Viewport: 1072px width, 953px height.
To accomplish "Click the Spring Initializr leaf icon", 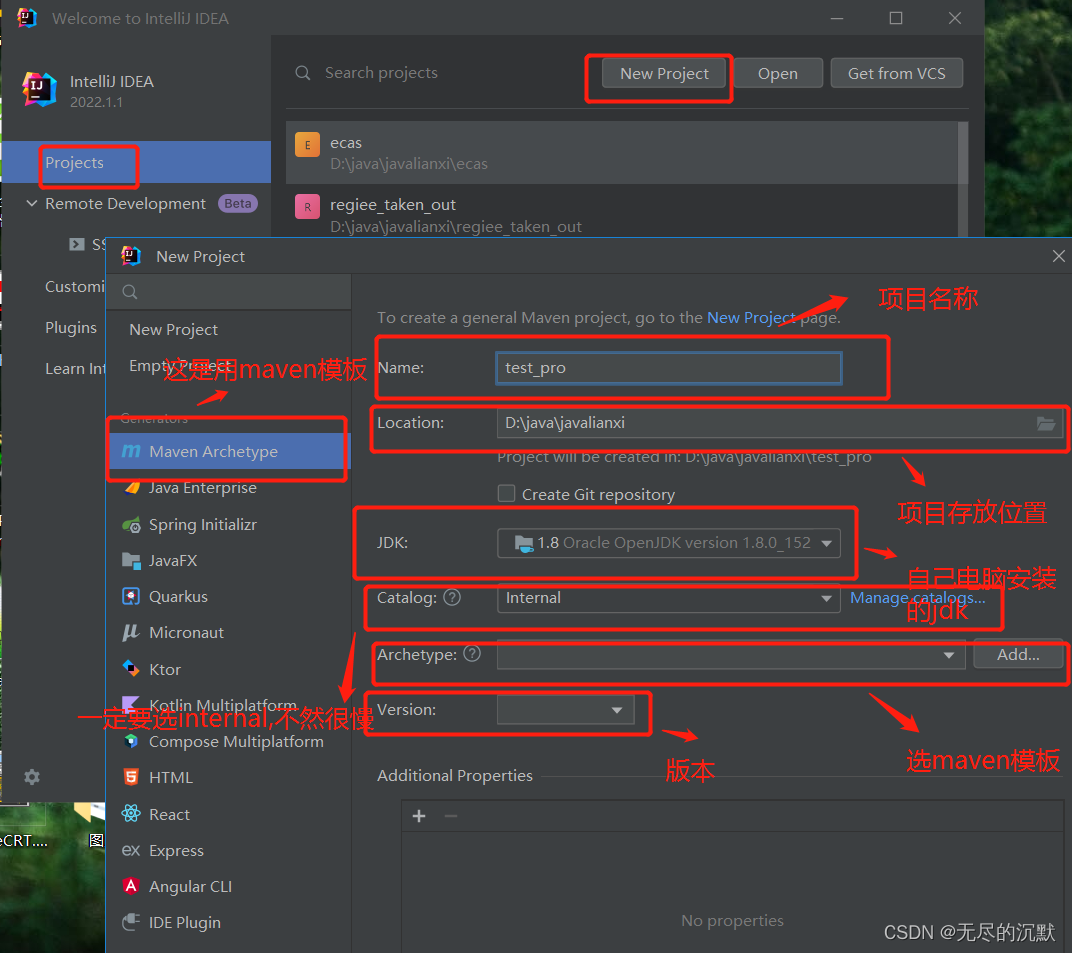I will [131, 525].
